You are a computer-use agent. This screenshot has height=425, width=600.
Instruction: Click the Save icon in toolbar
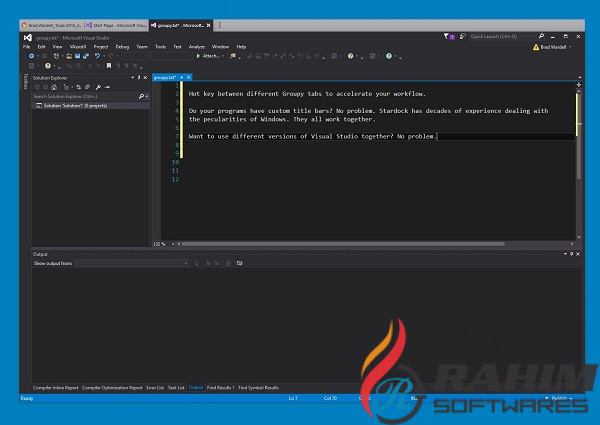(78, 56)
